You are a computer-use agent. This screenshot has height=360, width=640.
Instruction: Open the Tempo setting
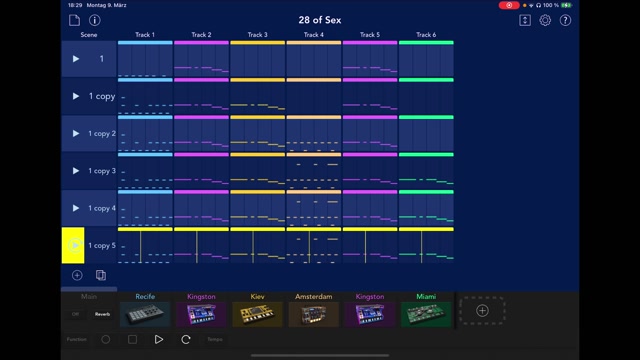point(215,340)
